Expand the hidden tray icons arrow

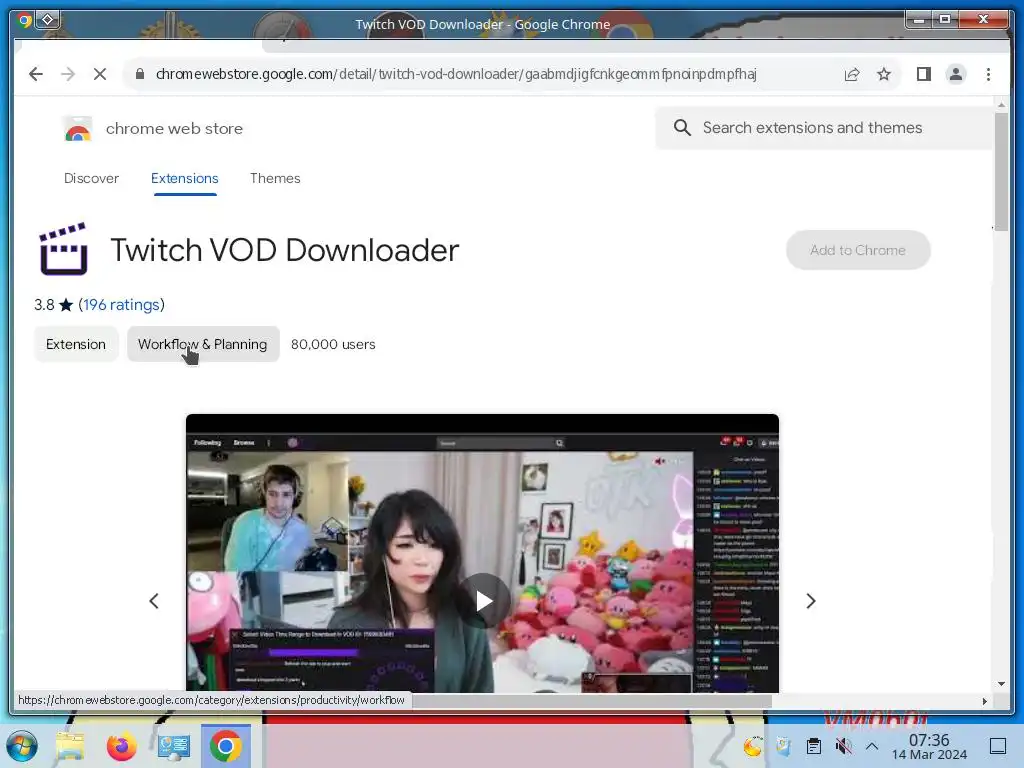coord(872,746)
